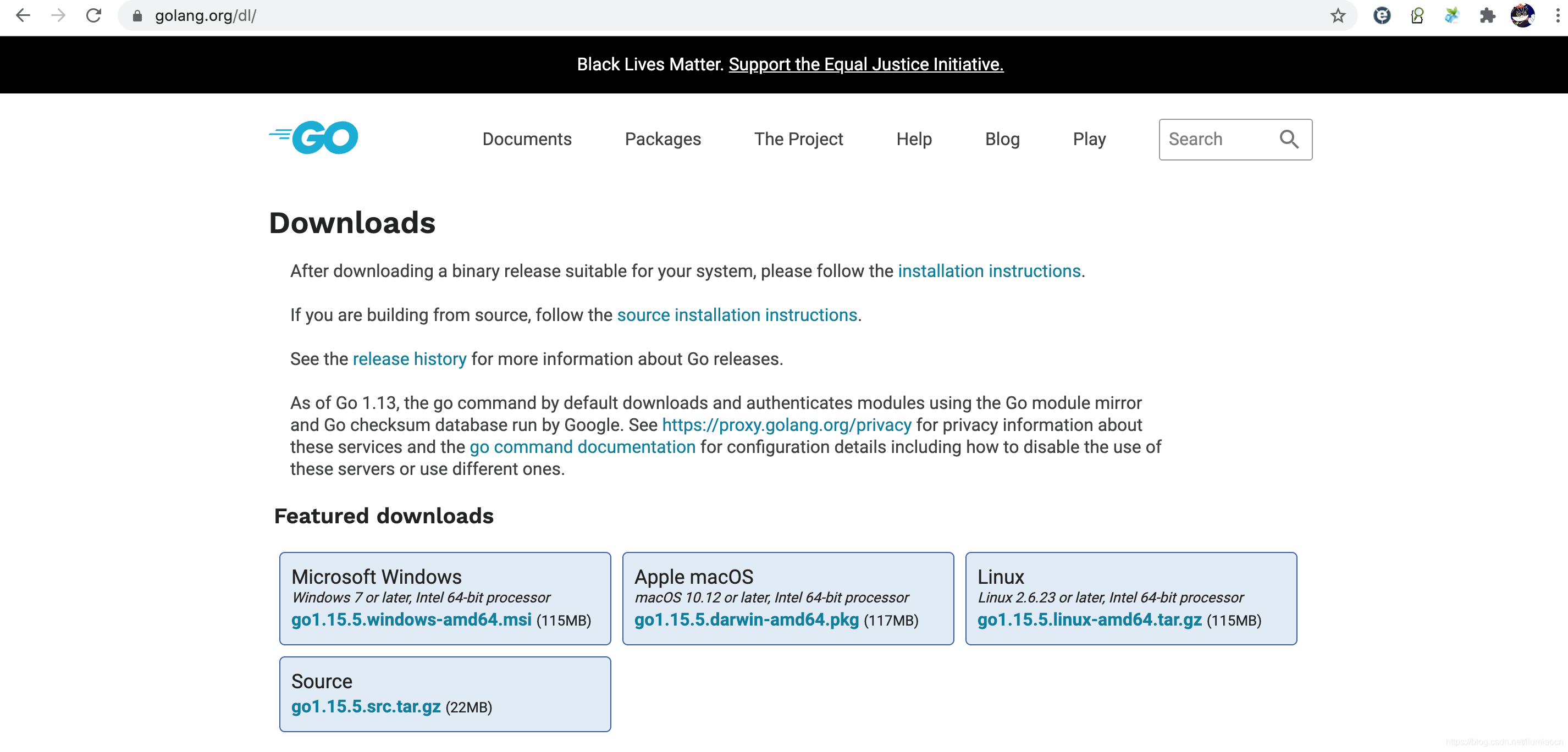Click the Downloads page heading
The width and height of the screenshot is (1568, 752).
[352, 223]
